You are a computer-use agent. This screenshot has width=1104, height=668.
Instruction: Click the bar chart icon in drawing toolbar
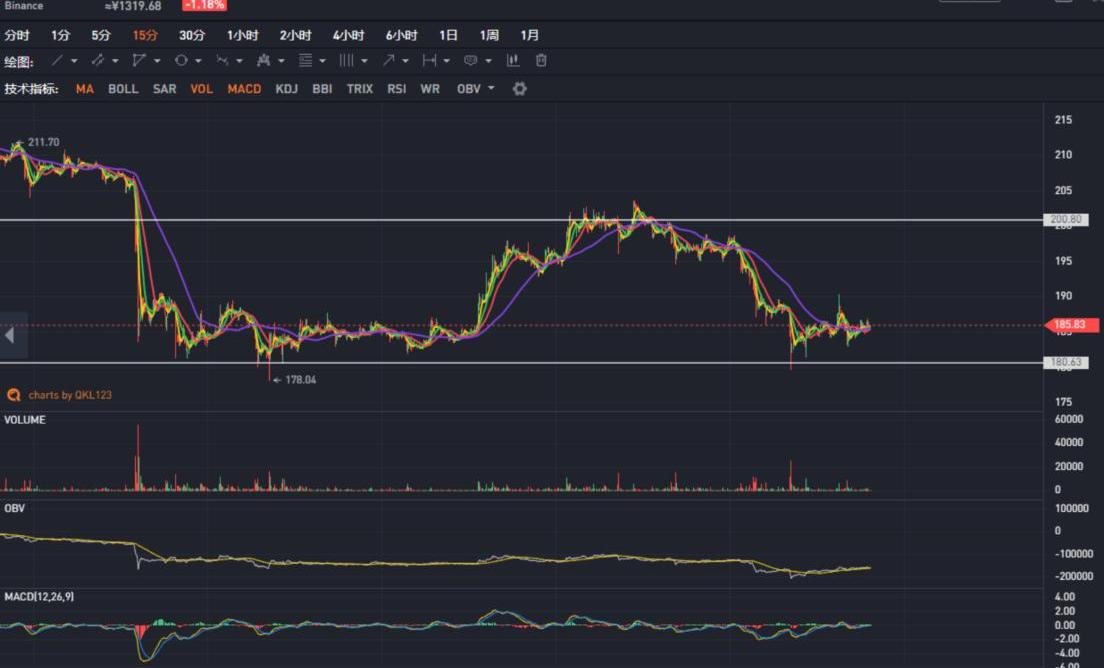pyautogui.click(x=513, y=61)
